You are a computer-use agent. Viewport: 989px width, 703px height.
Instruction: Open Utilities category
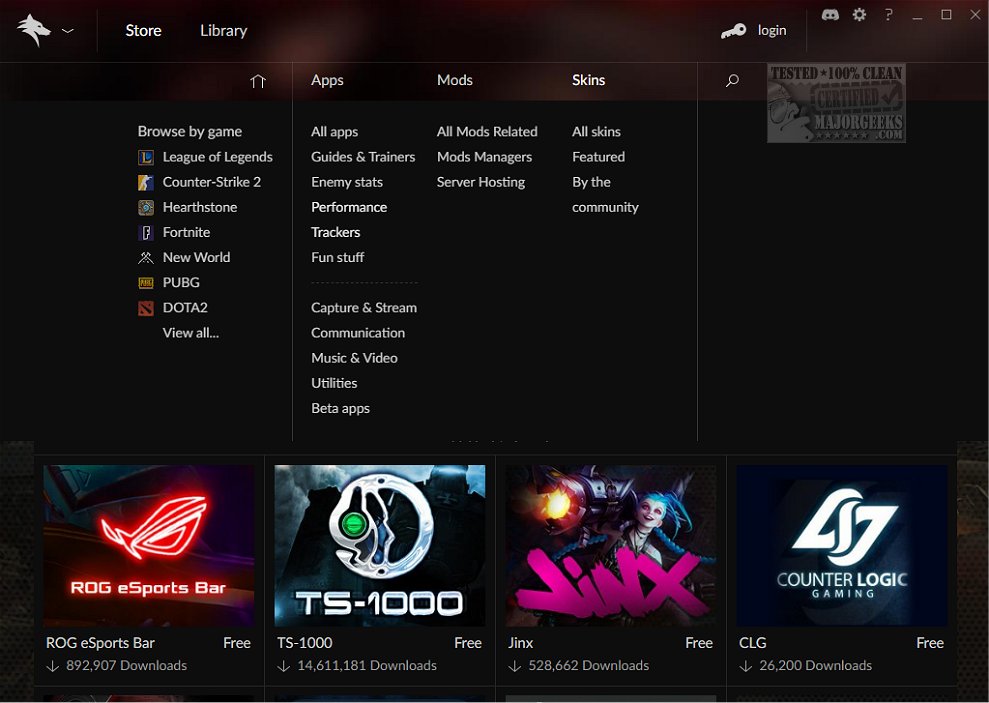(x=334, y=383)
